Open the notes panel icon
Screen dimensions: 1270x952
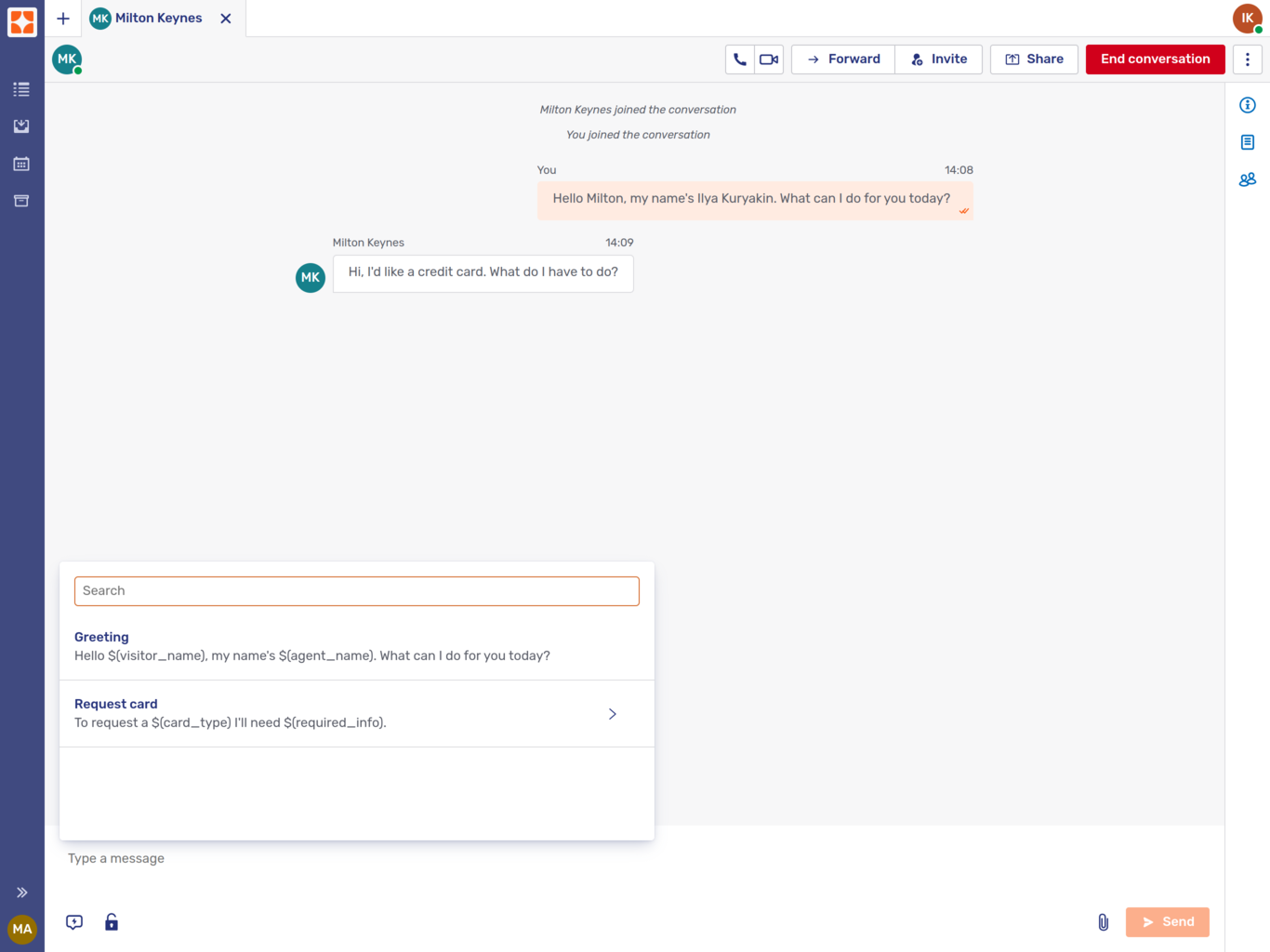(x=1247, y=142)
